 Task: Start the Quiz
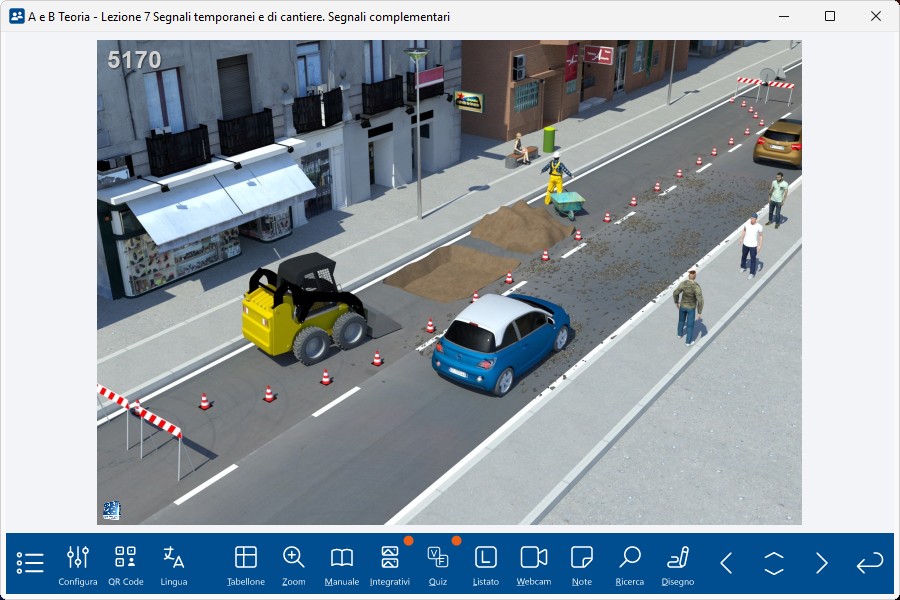click(x=437, y=564)
